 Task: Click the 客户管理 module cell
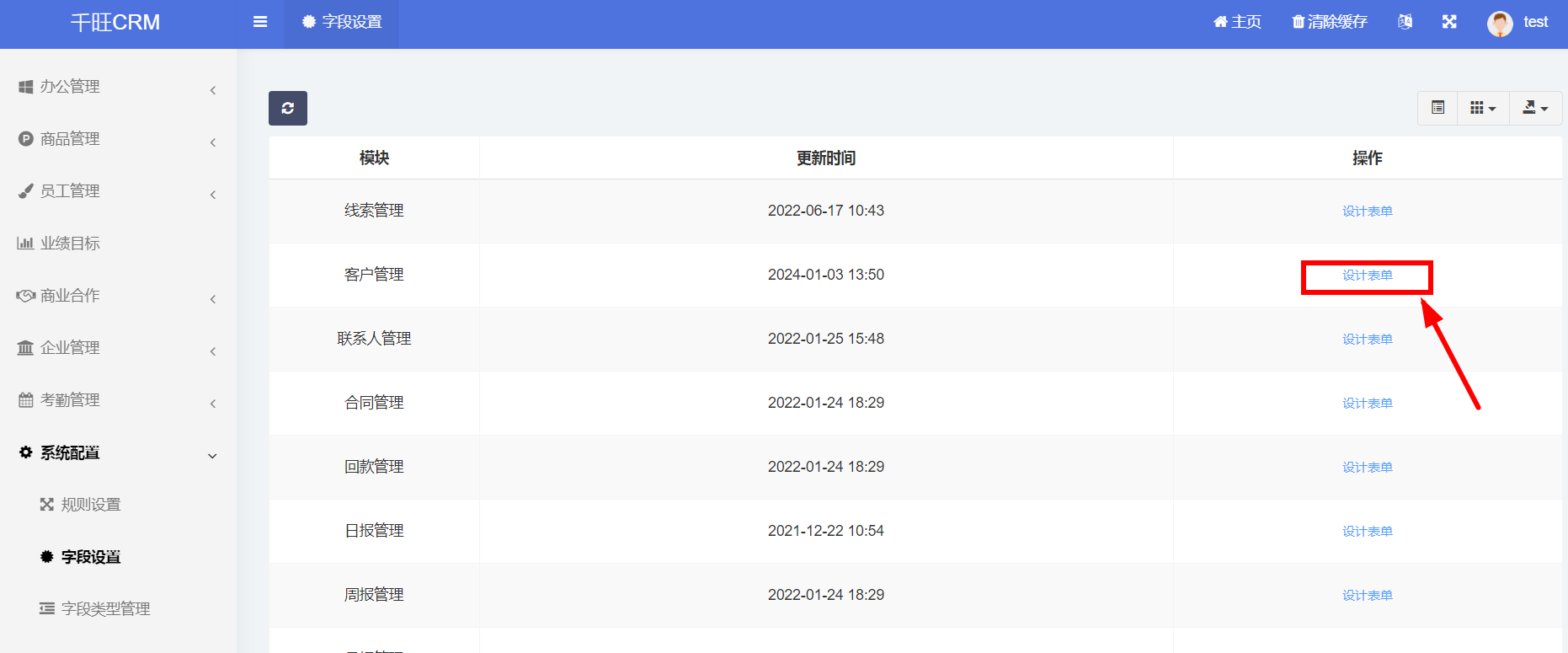pos(374,275)
